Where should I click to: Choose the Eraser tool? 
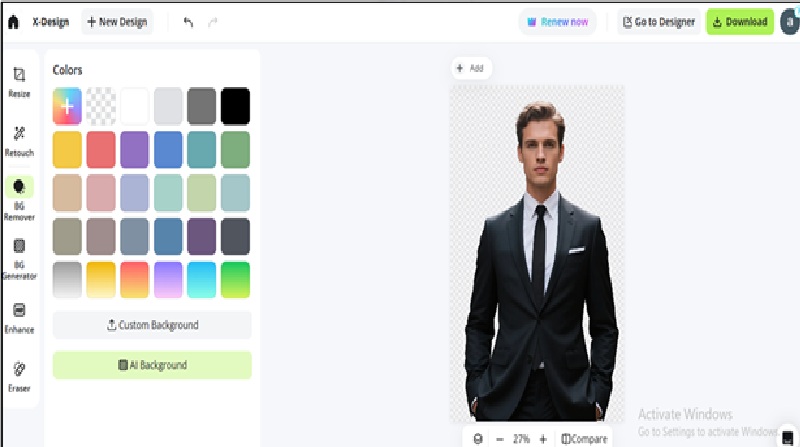pos(19,375)
